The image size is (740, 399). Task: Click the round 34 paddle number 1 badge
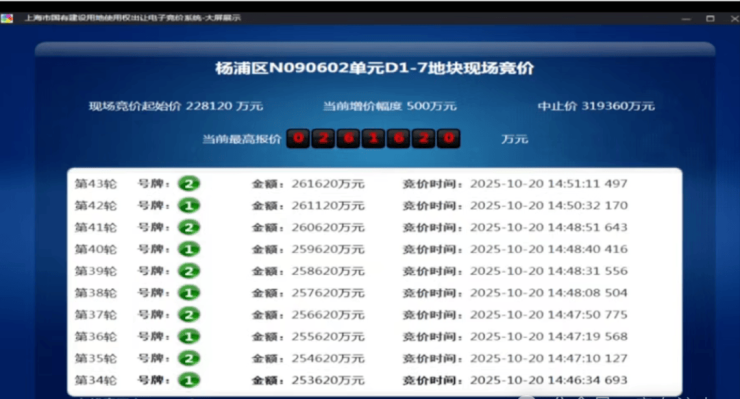(x=189, y=380)
